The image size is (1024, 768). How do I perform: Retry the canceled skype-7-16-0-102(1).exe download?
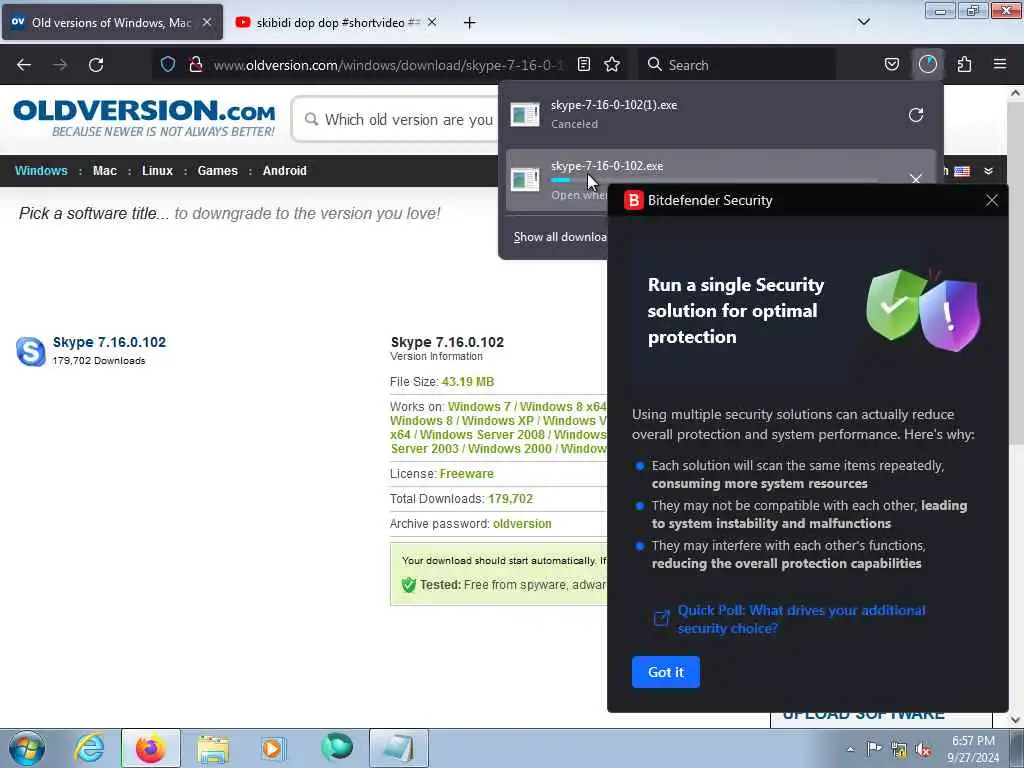tap(916, 115)
